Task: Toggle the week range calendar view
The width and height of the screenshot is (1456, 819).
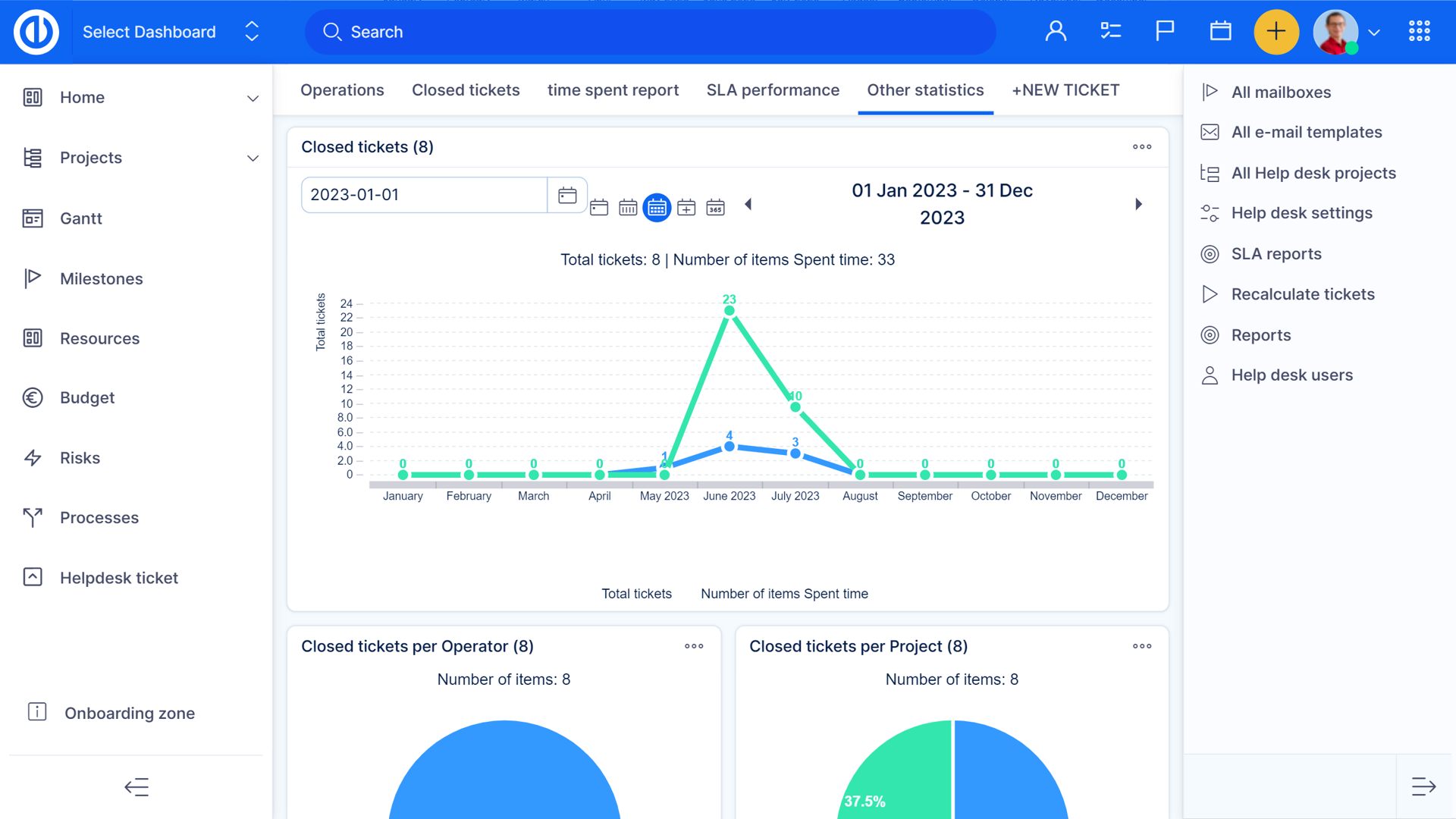Action: tap(628, 207)
